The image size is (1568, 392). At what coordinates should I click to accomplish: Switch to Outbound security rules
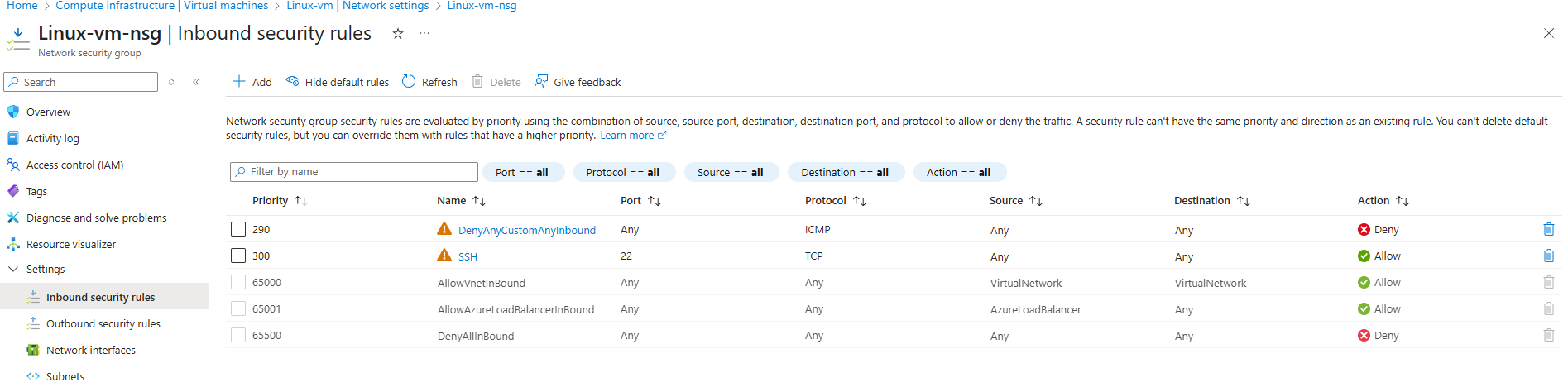pyautogui.click(x=103, y=323)
